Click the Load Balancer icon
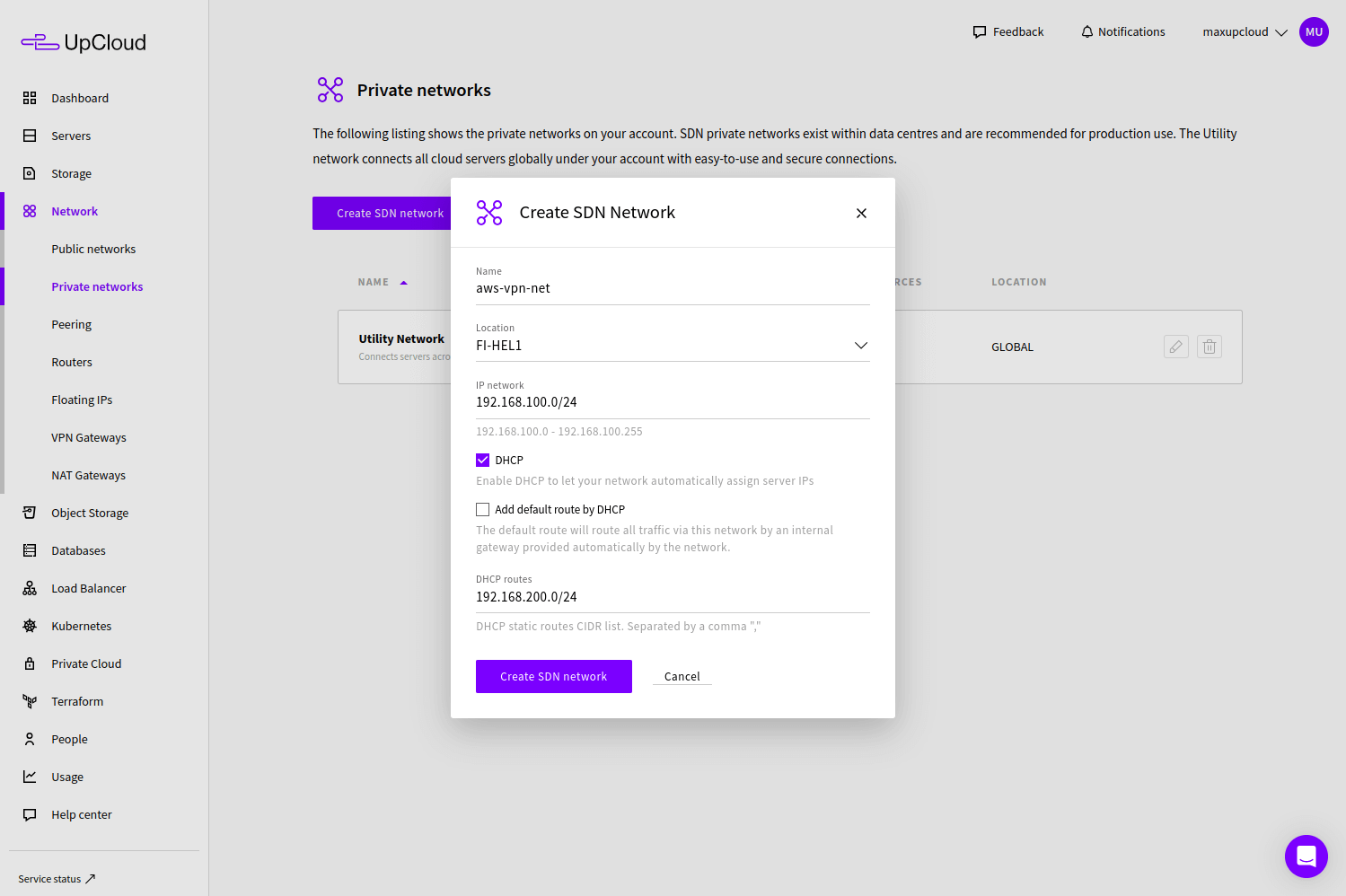The image size is (1346, 896). (30, 588)
